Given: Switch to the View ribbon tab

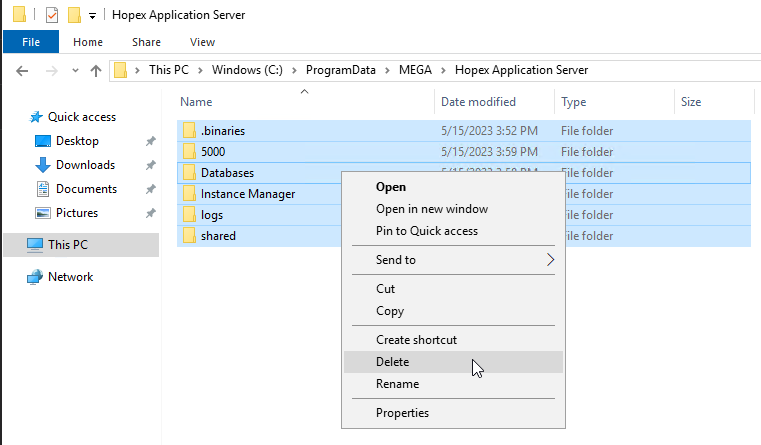Looking at the screenshot, I should tap(202, 42).
